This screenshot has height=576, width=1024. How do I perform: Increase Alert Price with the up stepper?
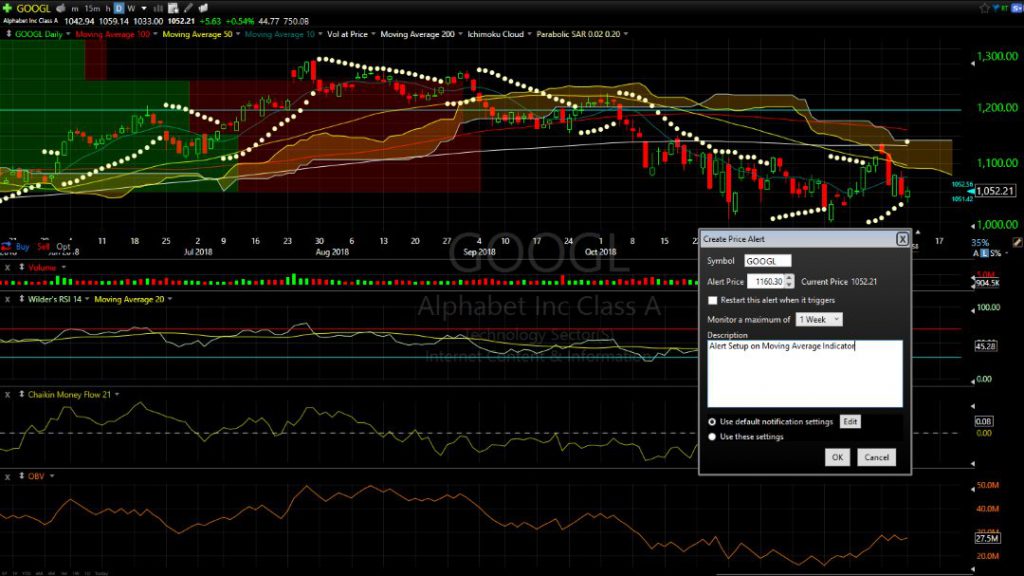tap(789, 278)
